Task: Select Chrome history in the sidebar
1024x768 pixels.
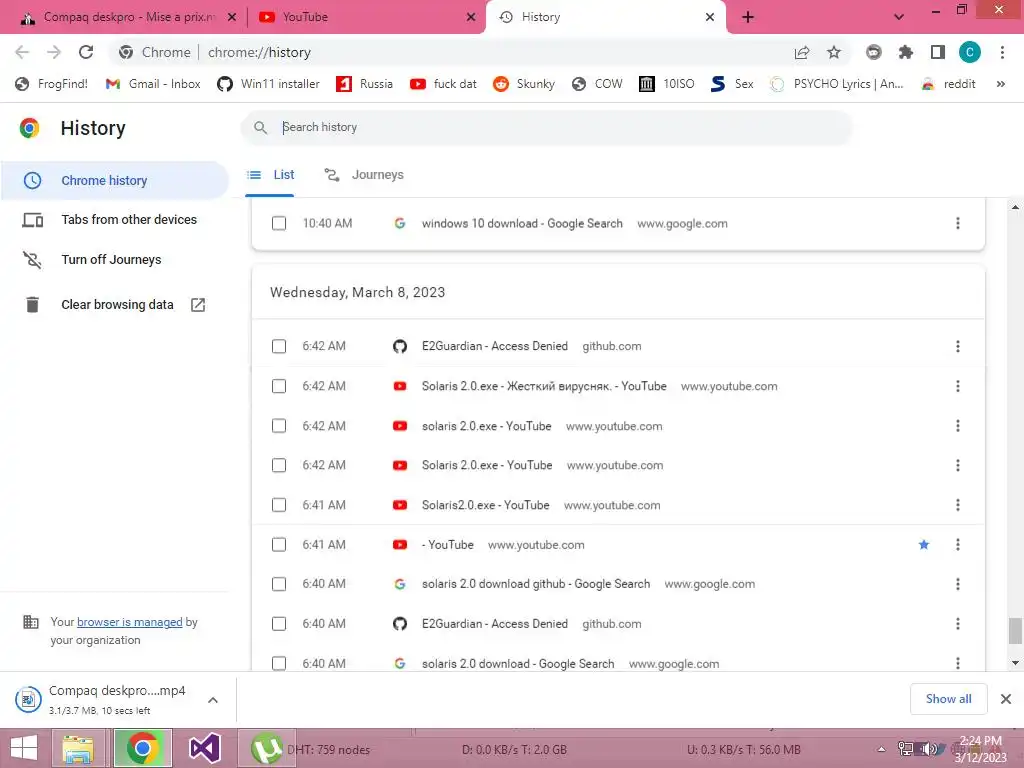Action: click(115, 180)
